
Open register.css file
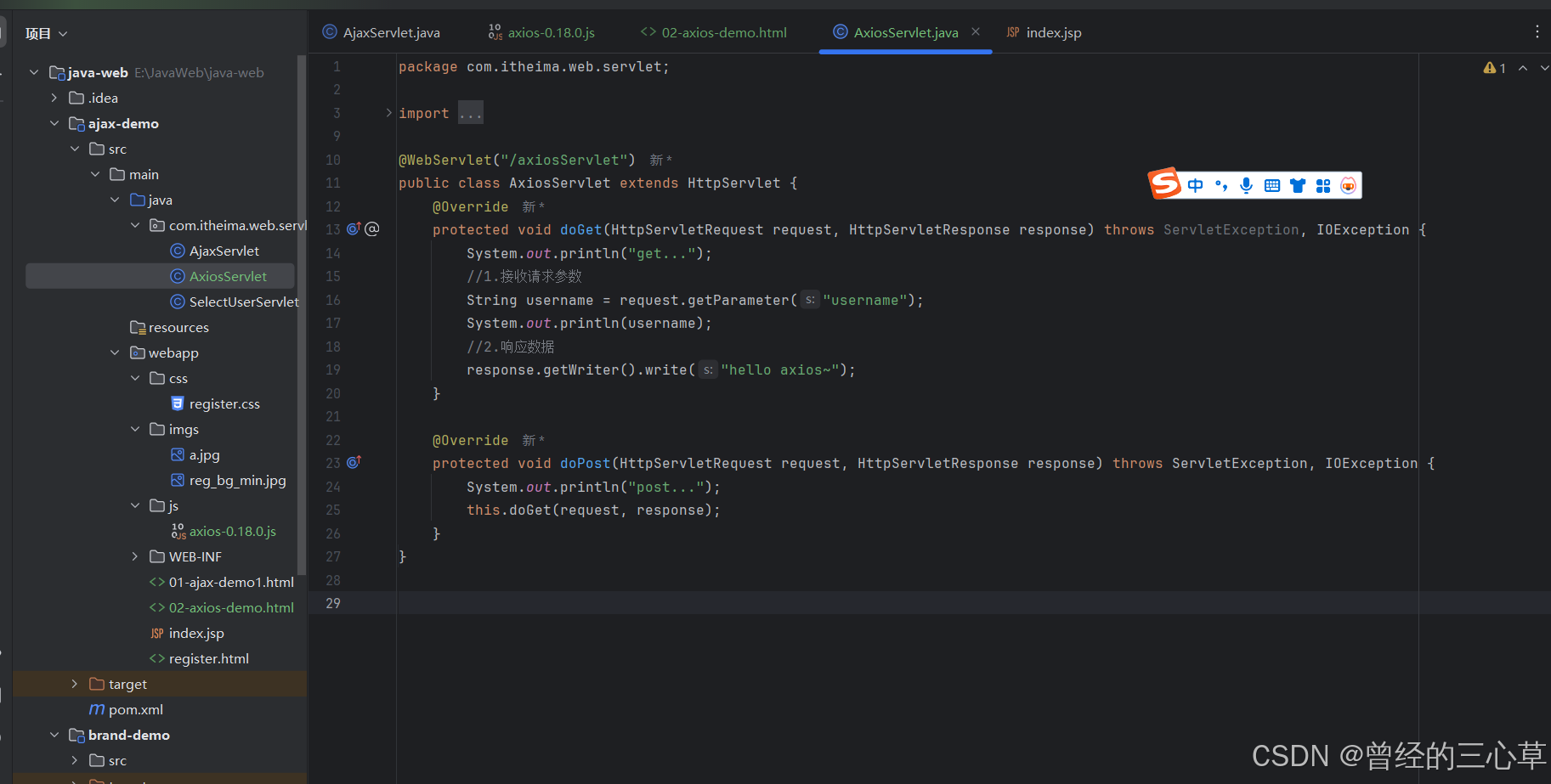click(x=215, y=403)
